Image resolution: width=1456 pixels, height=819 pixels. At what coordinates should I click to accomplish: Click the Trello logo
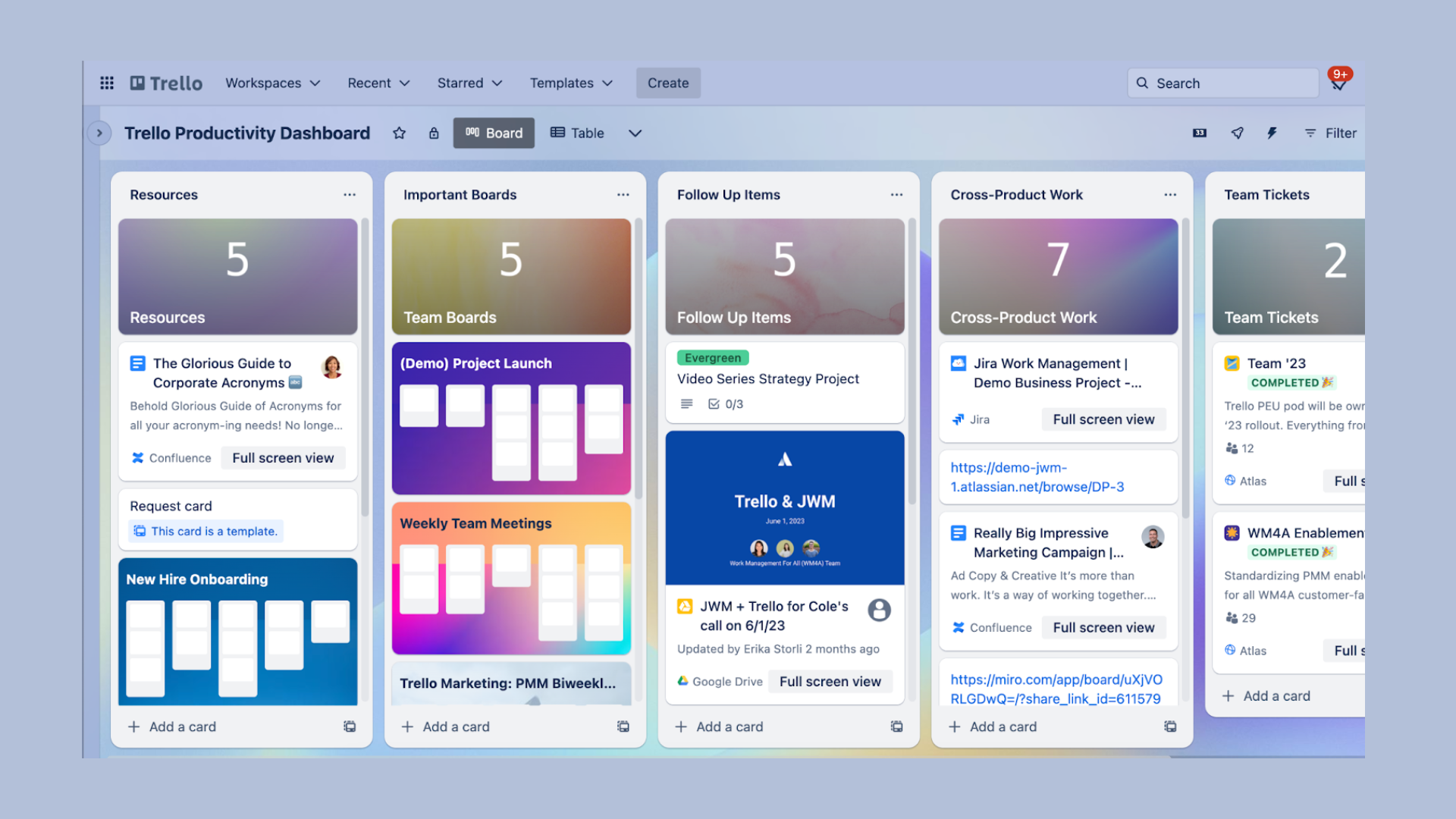click(x=165, y=83)
